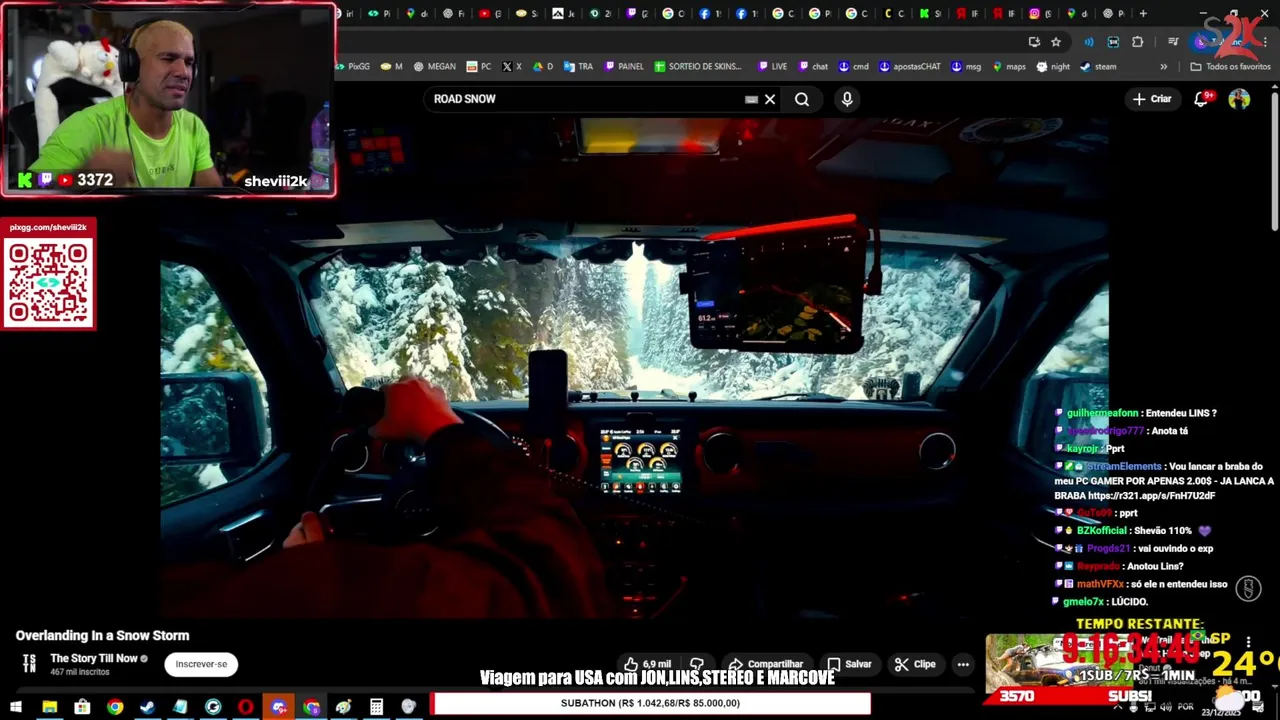Subscribe using Inscrever-se button
Image resolution: width=1280 pixels, height=720 pixels.
(201, 664)
